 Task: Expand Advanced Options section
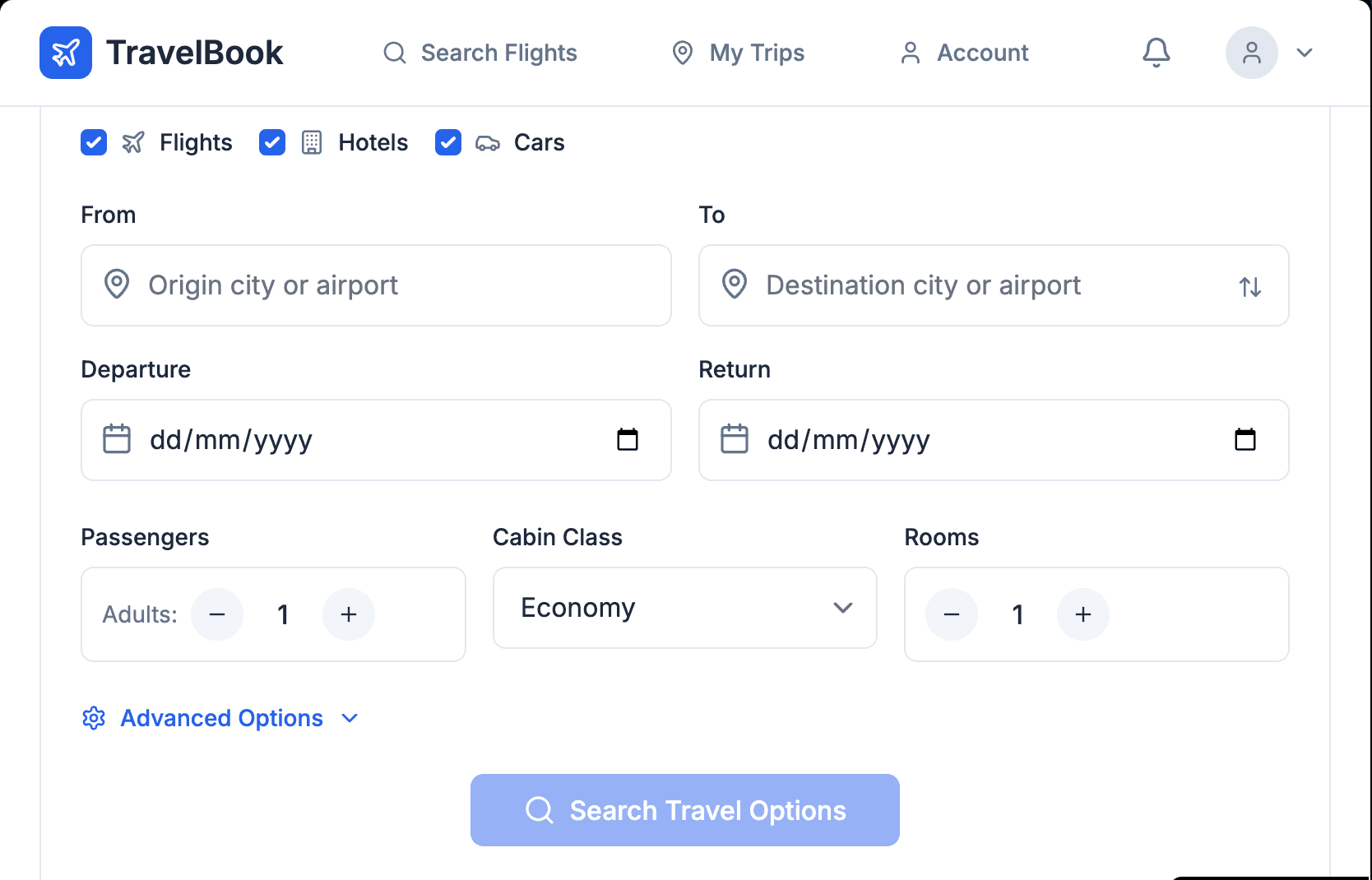tap(221, 718)
